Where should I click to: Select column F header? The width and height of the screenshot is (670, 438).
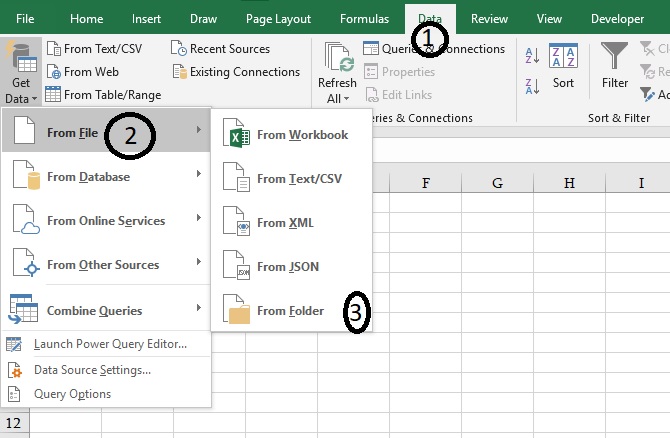point(426,183)
